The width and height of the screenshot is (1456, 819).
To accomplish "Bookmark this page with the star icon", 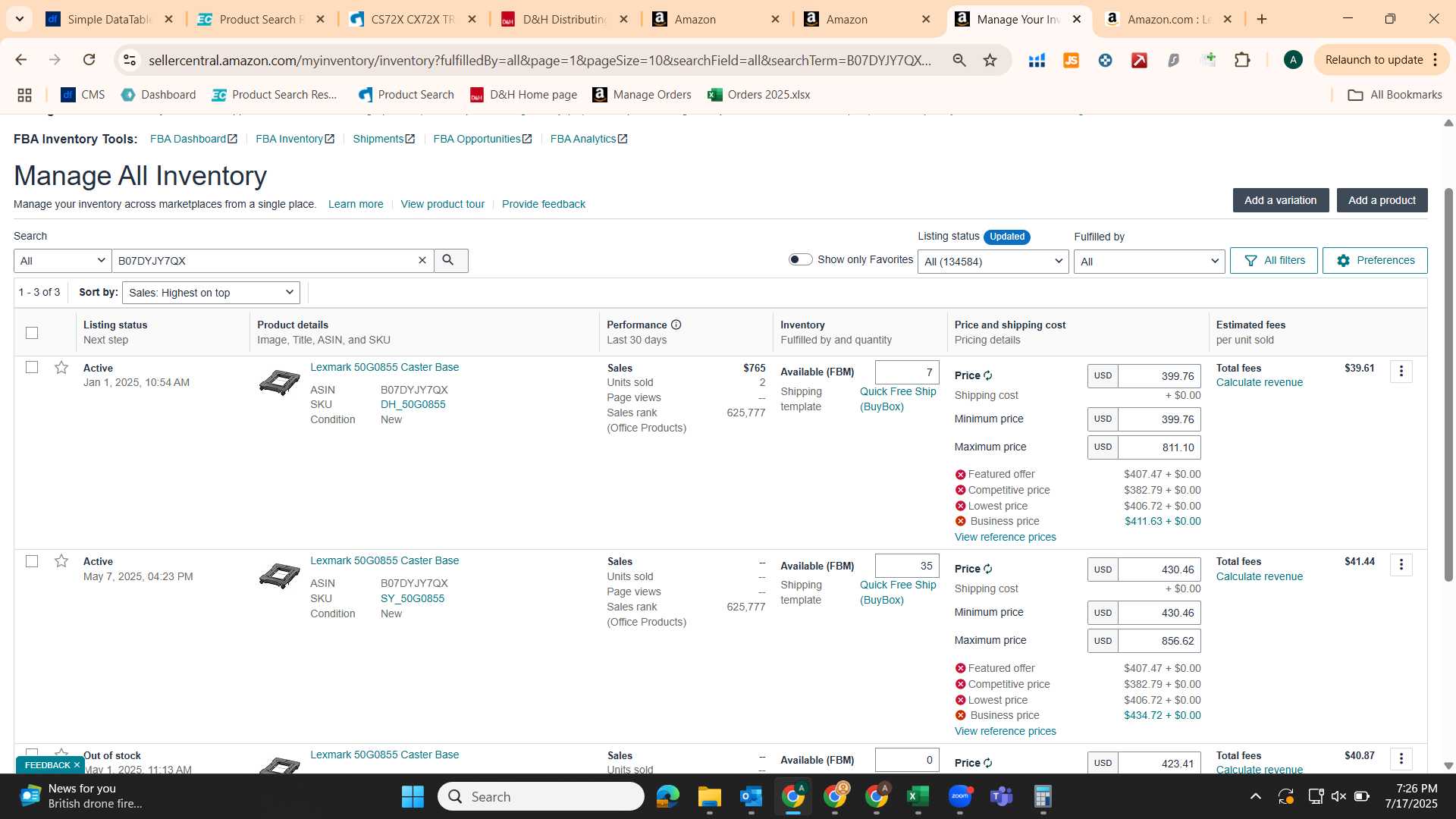I will (x=990, y=60).
